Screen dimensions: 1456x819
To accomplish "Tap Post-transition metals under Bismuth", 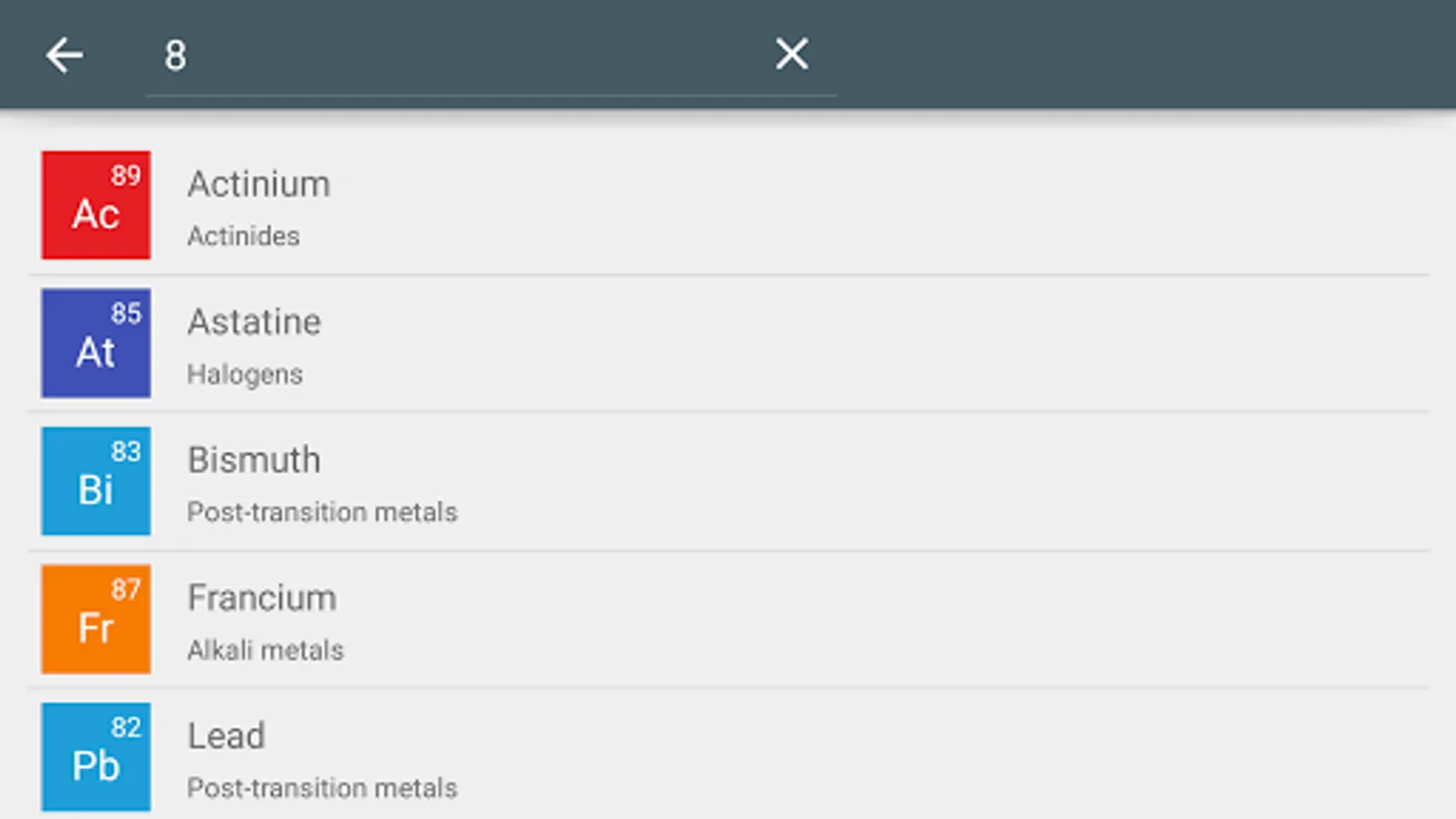I will [322, 512].
